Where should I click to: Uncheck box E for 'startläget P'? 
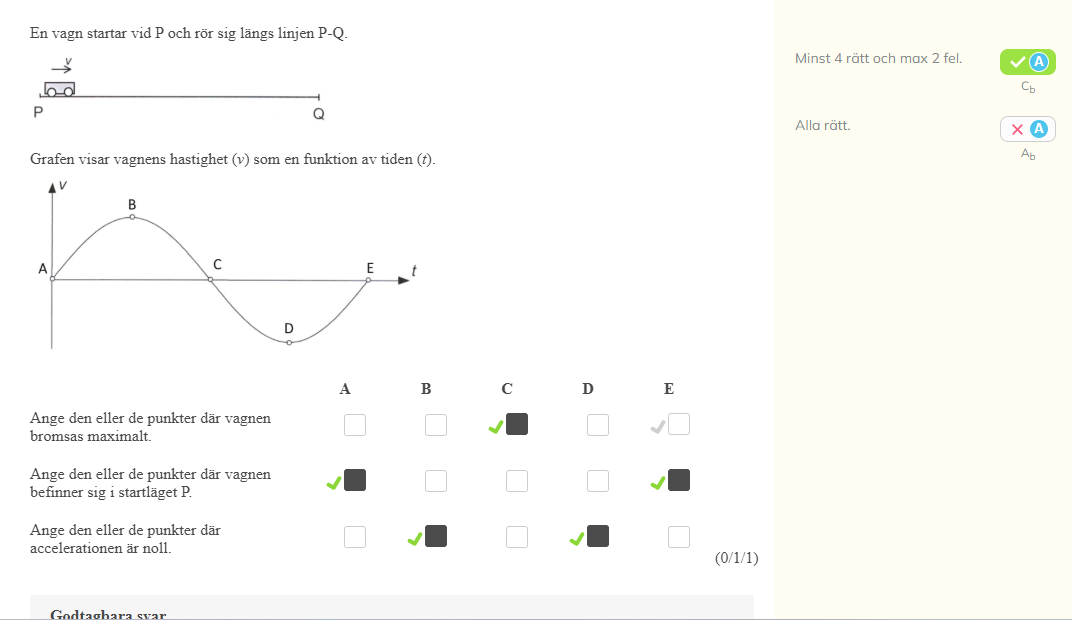tap(679, 481)
